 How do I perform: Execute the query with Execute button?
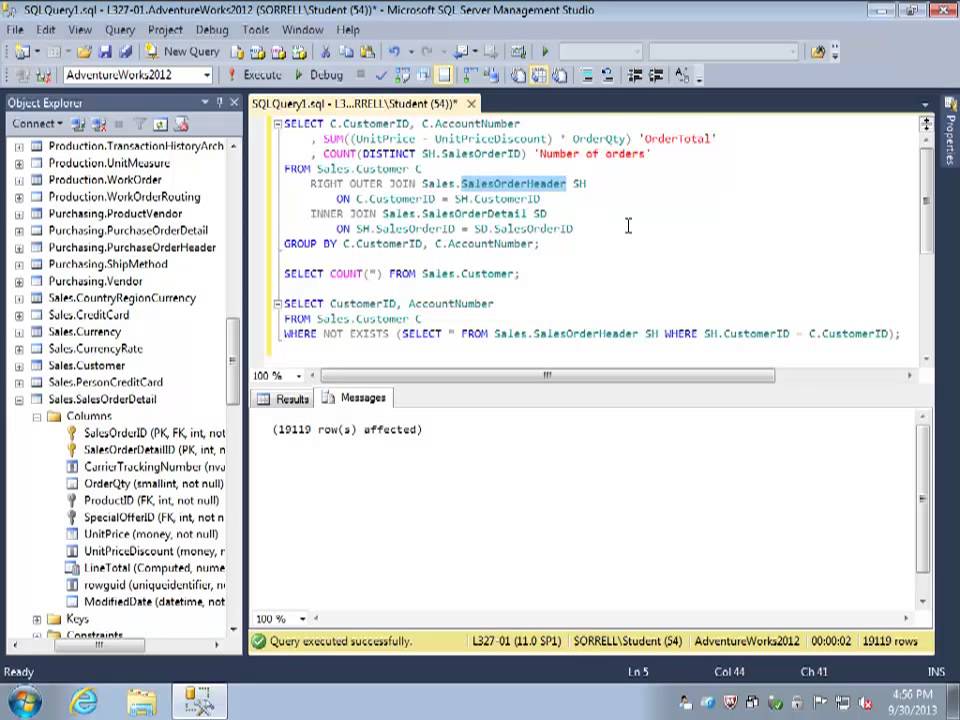point(255,75)
